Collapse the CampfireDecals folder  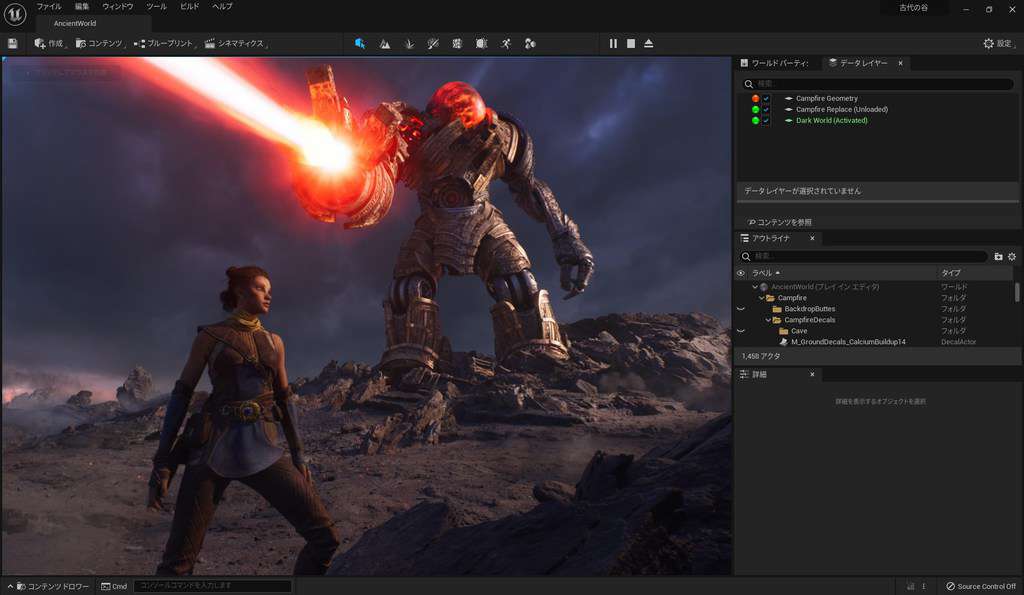[x=768, y=320]
